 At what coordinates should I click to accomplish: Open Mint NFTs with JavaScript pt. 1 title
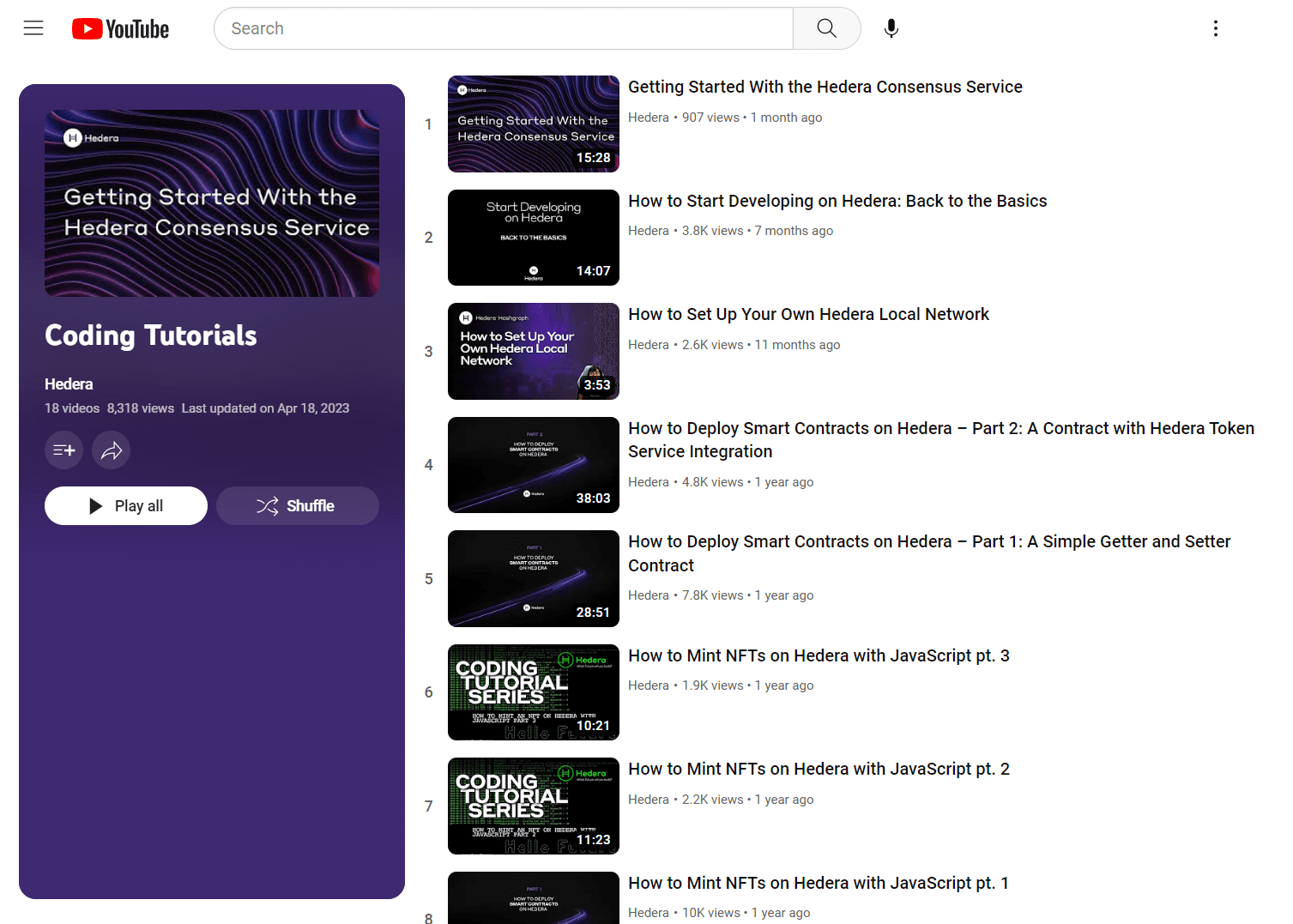(818, 883)
